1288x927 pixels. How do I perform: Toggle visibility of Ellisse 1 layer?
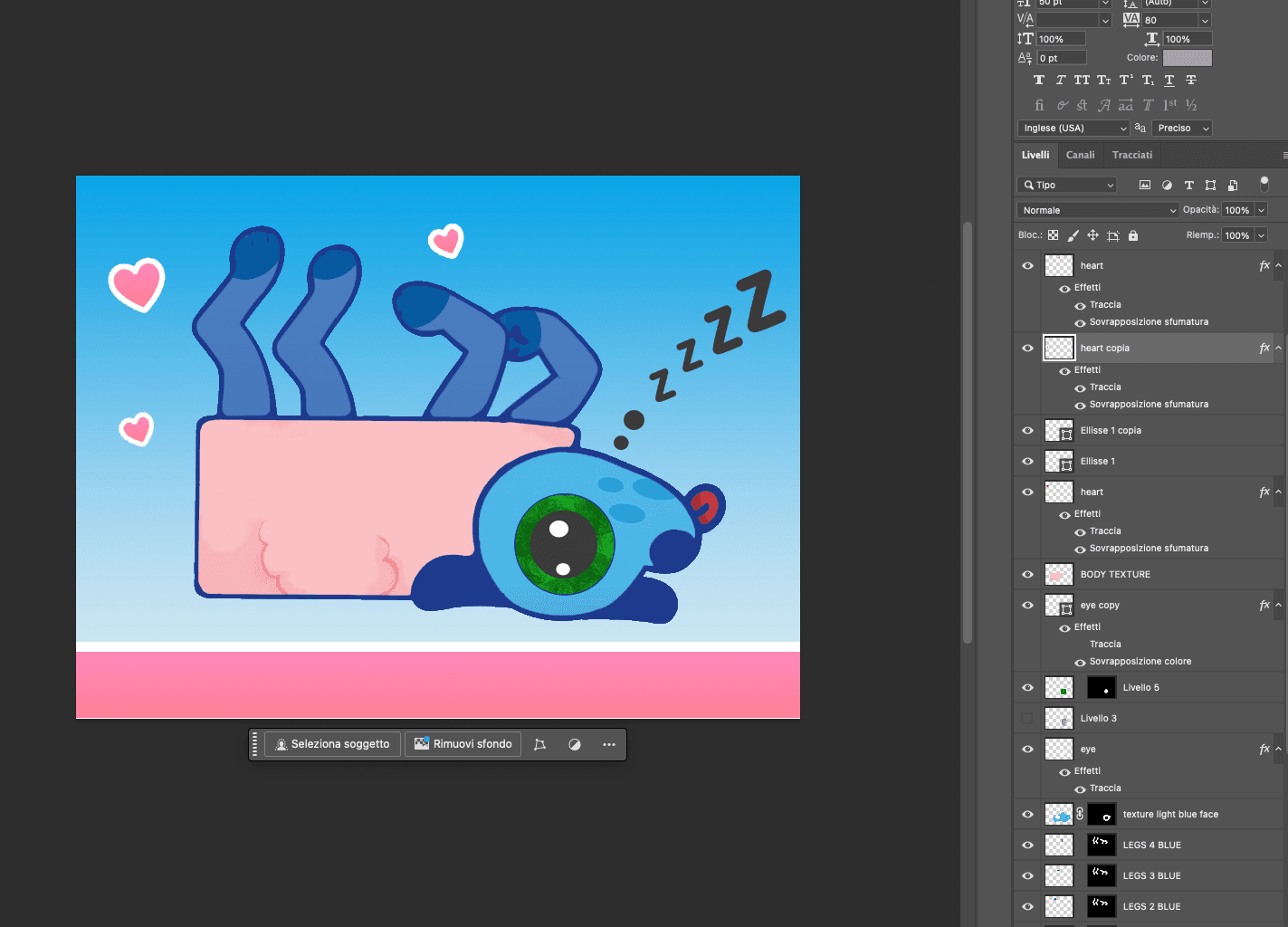point(1027,462)
